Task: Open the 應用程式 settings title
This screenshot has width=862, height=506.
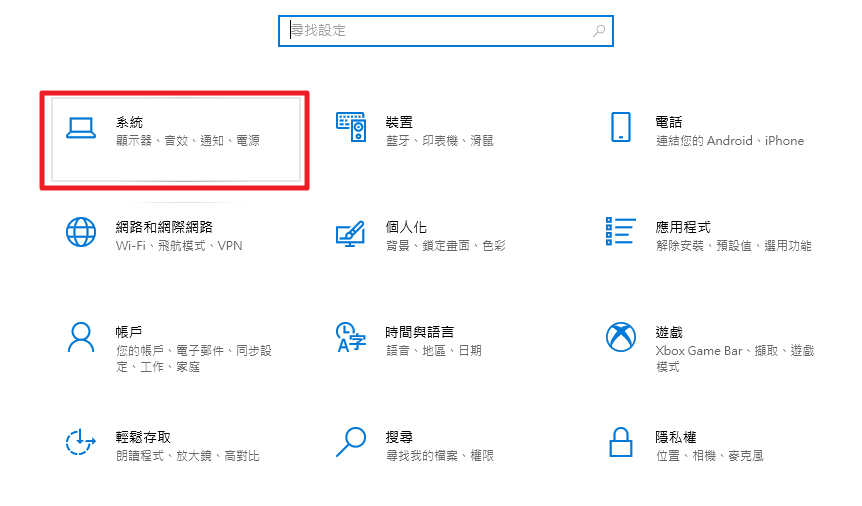Action: tap(683, 227)
